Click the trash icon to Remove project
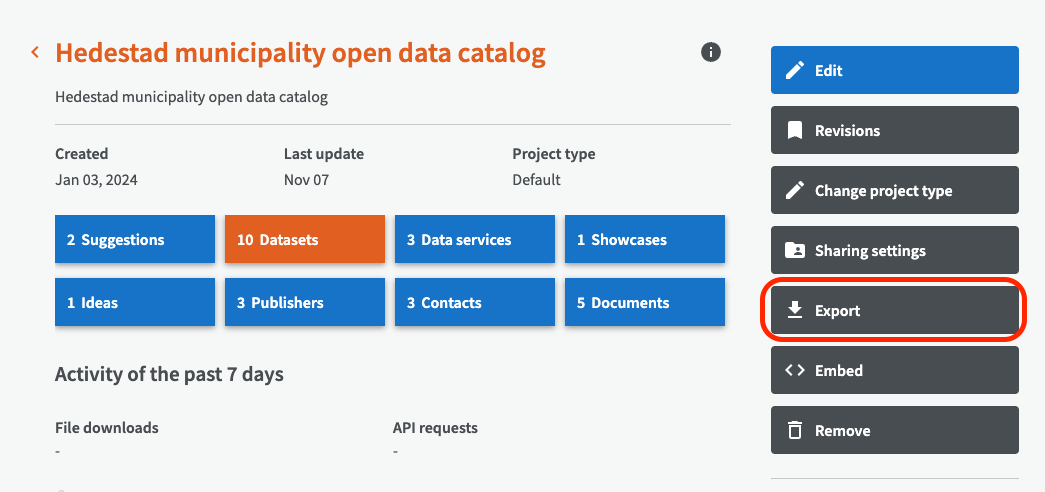The width and height of the screenshot is (1045, 492). (795, 431)
